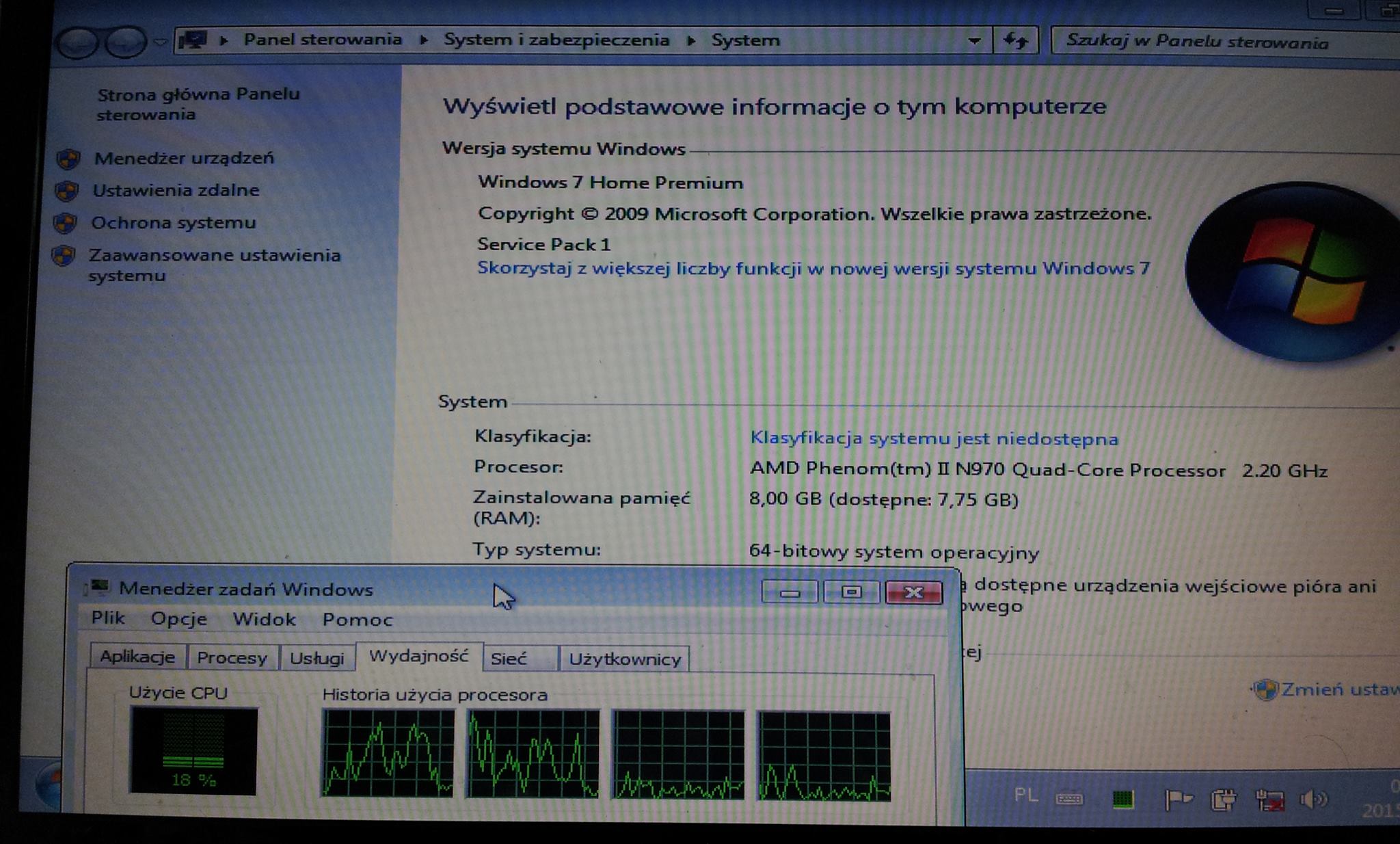Expand the chevron before Panel sterowania
This screenshot has height=844, width=1400.
click(224, 40)
